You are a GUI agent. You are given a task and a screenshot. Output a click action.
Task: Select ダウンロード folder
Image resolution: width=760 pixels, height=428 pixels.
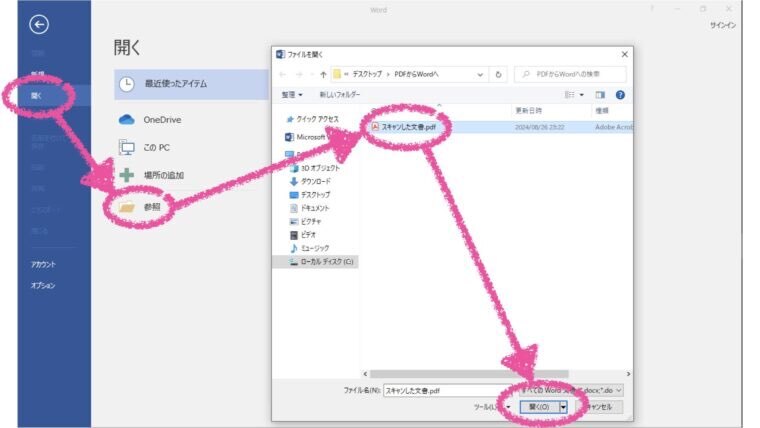click(x=316, y=181)
